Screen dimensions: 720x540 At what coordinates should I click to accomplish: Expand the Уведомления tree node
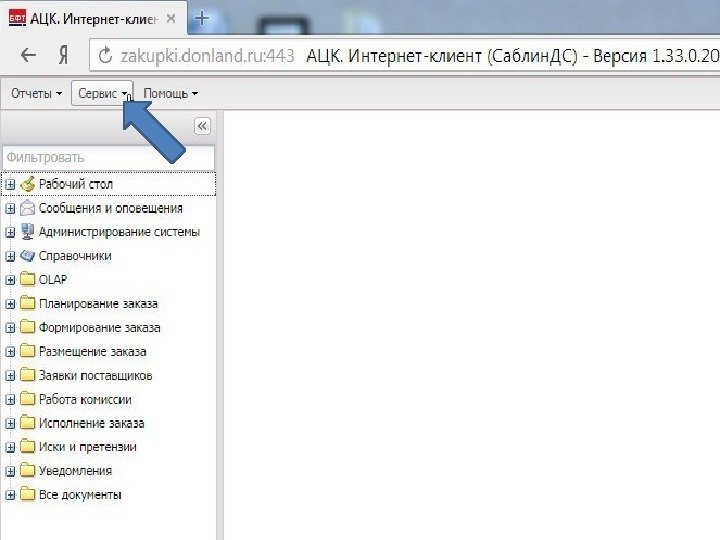[x=10, y=471]
